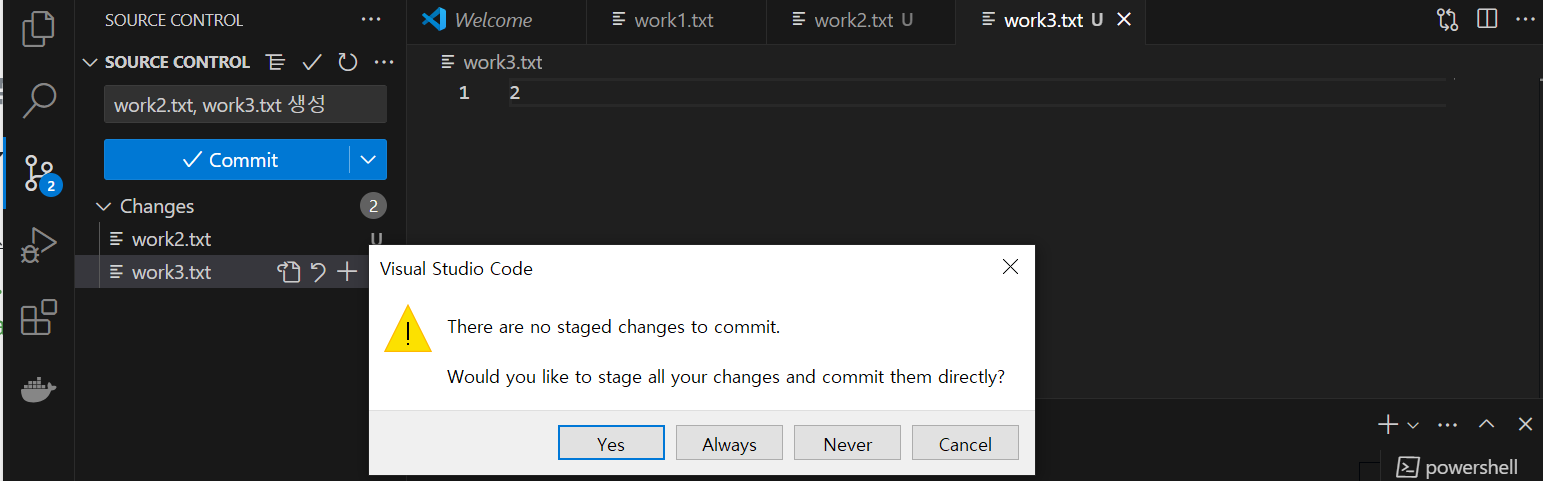The image size is (1543, 481).
Task: Open the Extensions view icon
Action: [38, 317]
